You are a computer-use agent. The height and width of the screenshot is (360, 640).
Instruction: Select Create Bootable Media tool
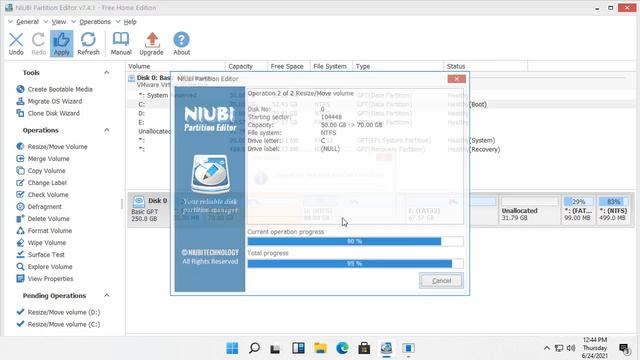coord(54,89)
